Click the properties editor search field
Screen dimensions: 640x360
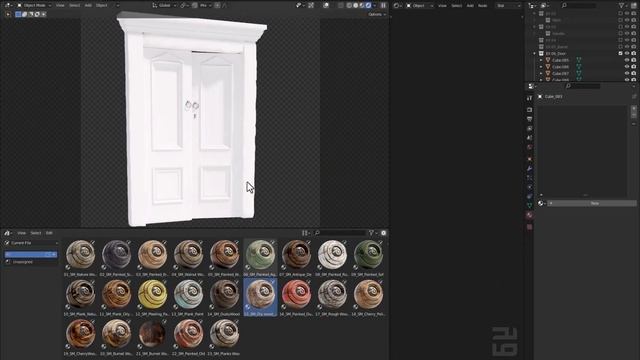click(583, 86)
